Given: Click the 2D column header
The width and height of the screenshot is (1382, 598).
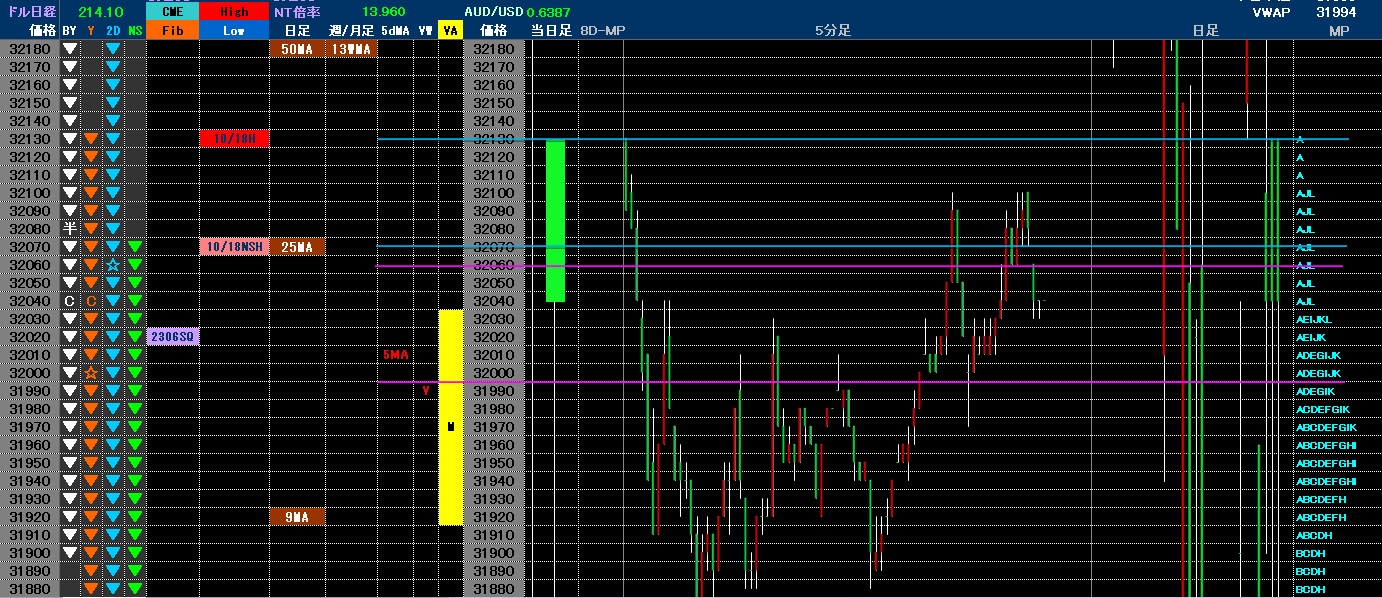Looking at the screenshot, I should (x=113, y=31).
